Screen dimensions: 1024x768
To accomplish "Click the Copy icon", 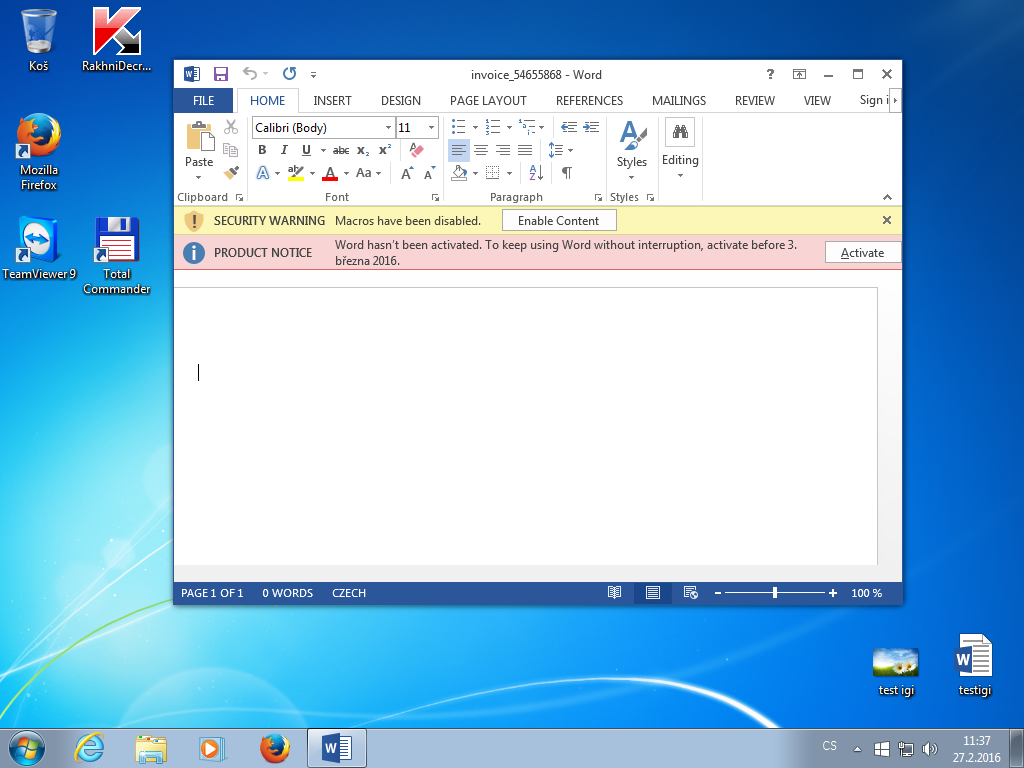I will 231,150.
